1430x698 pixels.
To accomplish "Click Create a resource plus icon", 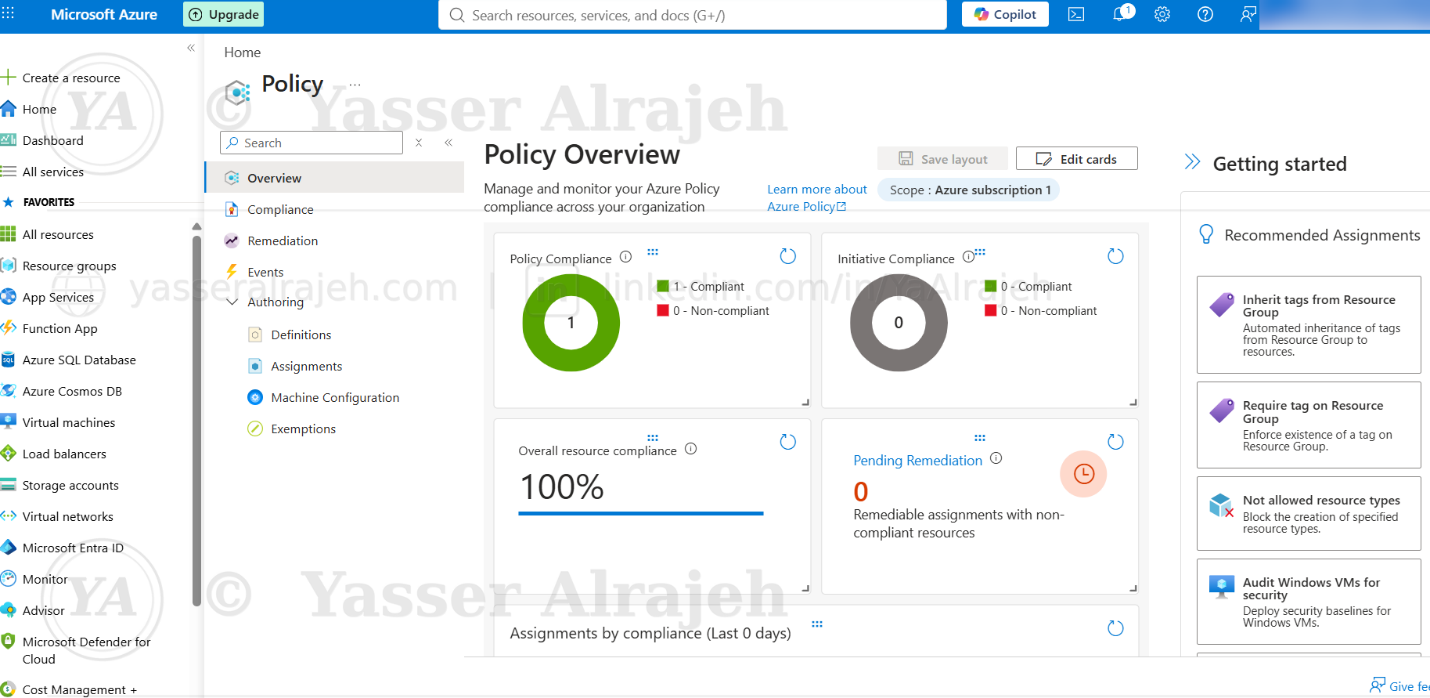I will point(8,78).
